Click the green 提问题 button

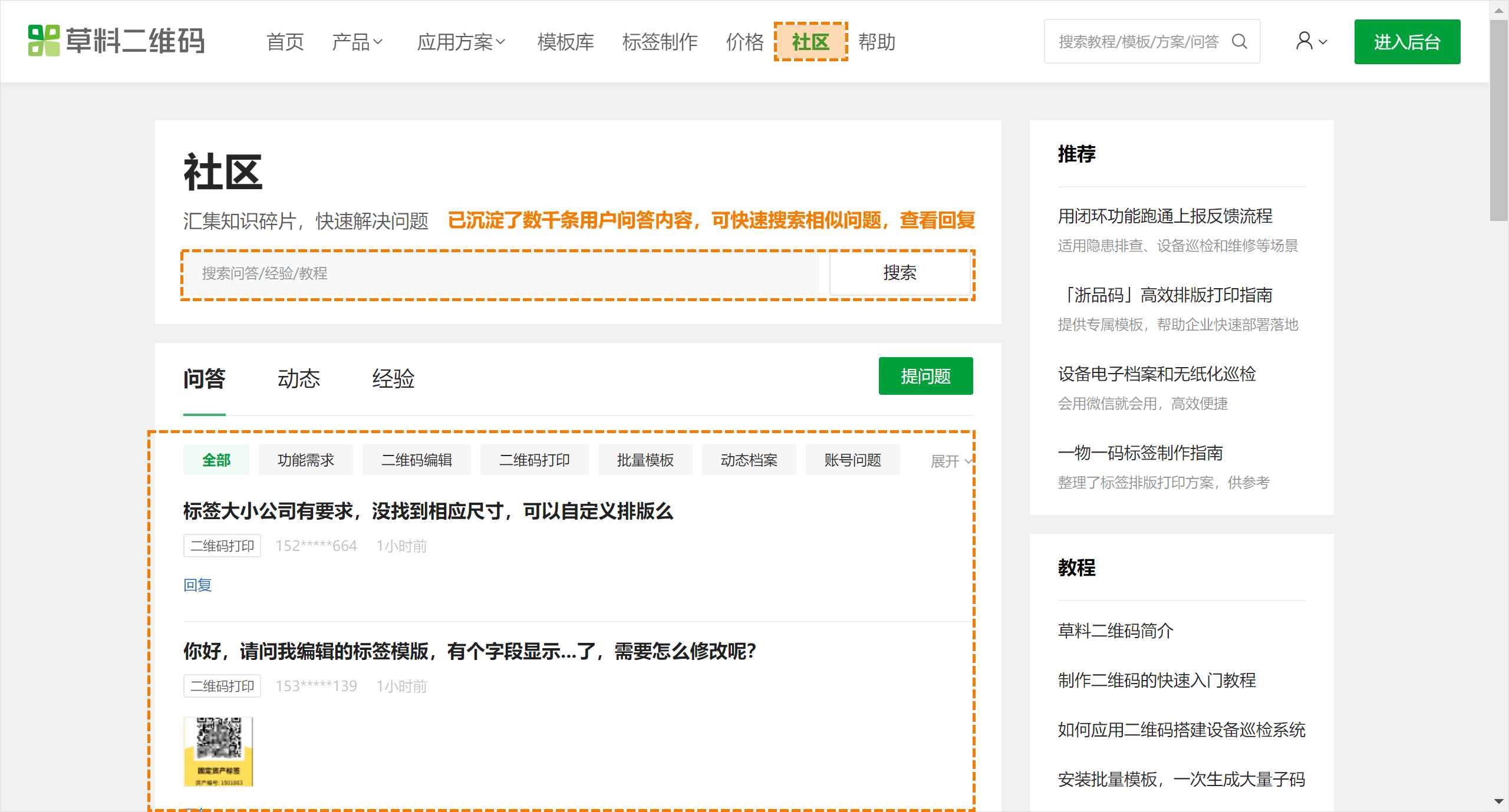tap(925, 376)
